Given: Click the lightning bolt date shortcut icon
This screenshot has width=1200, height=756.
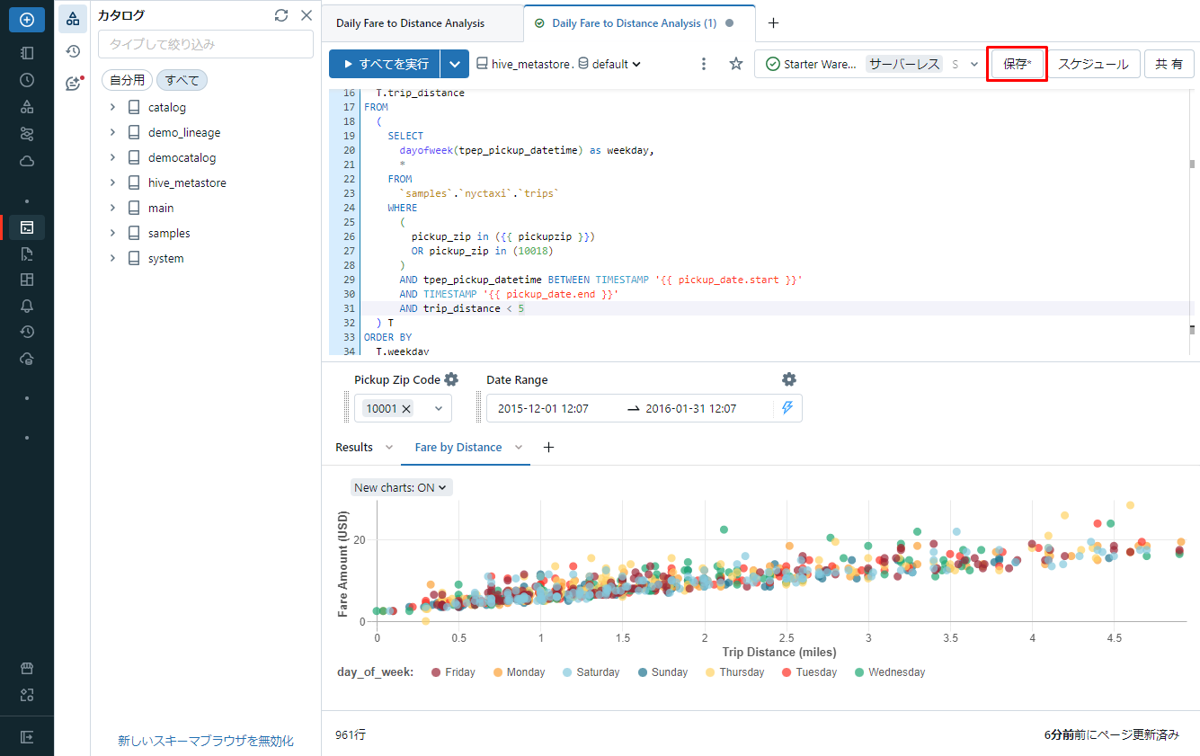Looking at the screenshot, I should coord(787,408).
